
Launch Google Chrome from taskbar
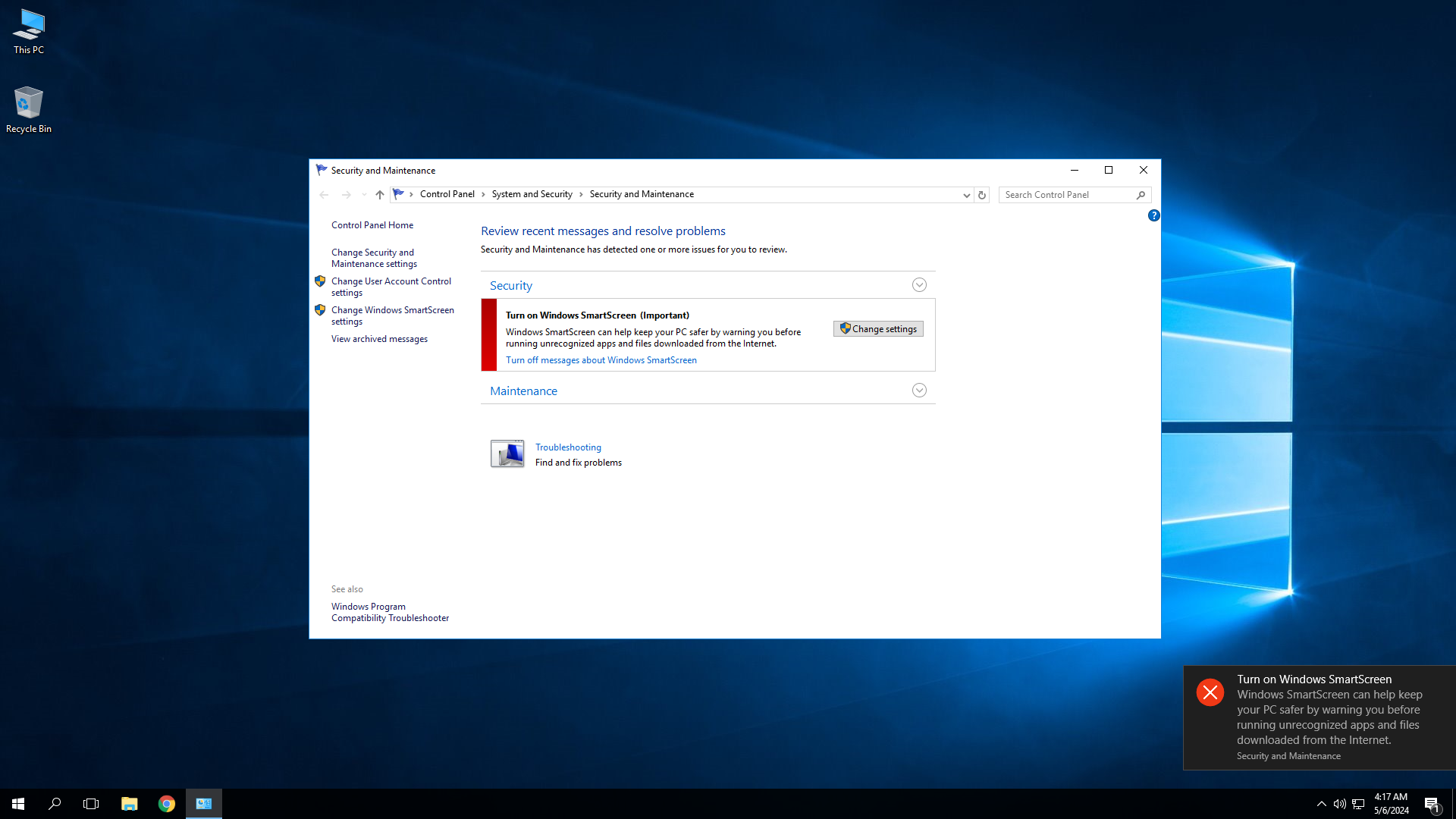tap(167, 804)
